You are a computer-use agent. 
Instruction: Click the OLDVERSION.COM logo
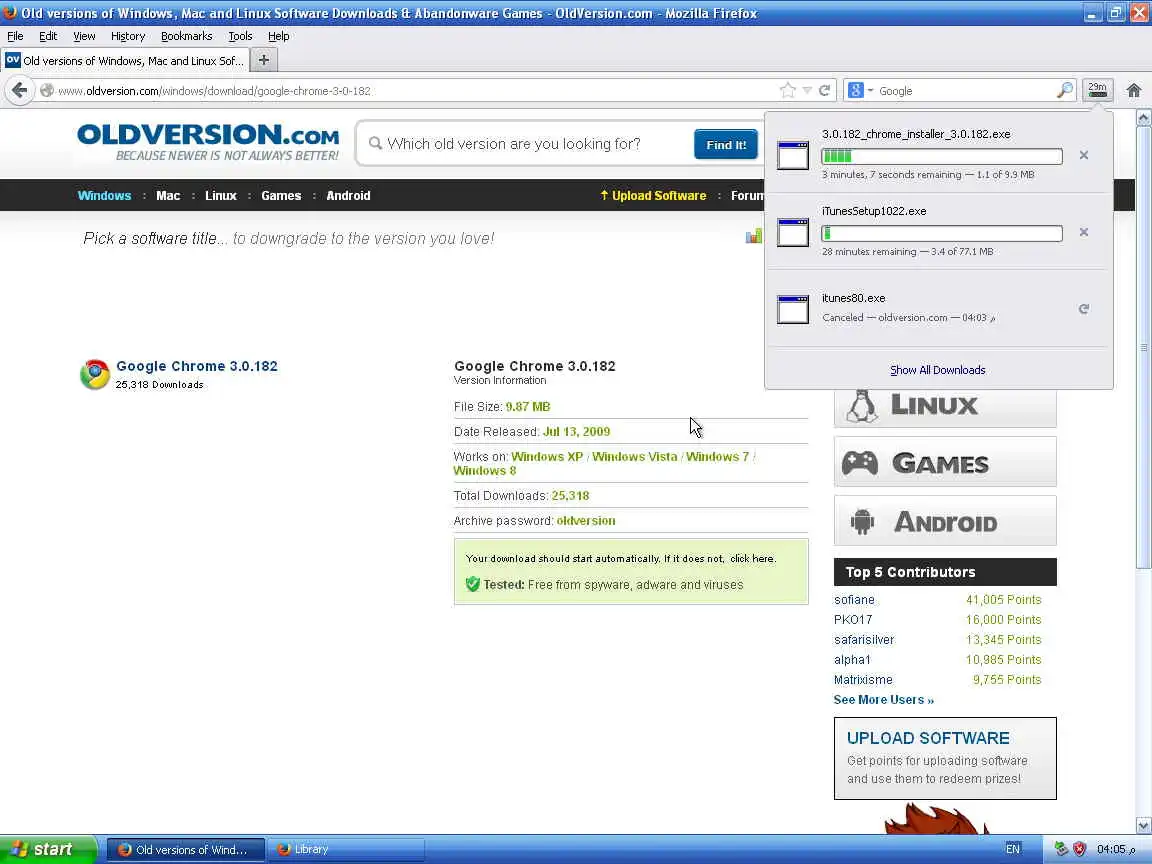pos(208,142)
